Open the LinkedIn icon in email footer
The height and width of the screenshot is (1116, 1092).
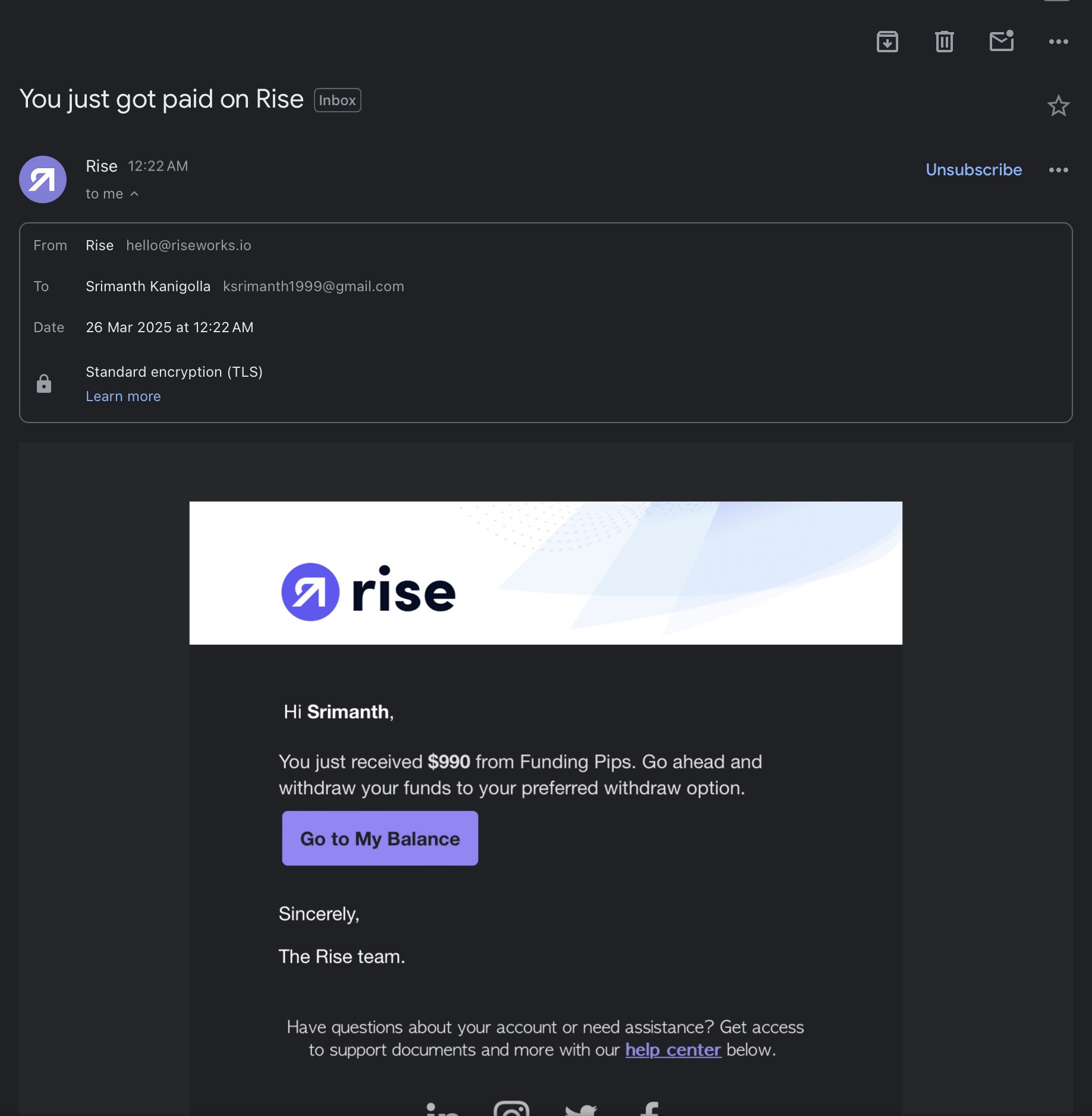(x=442, y=1109)
